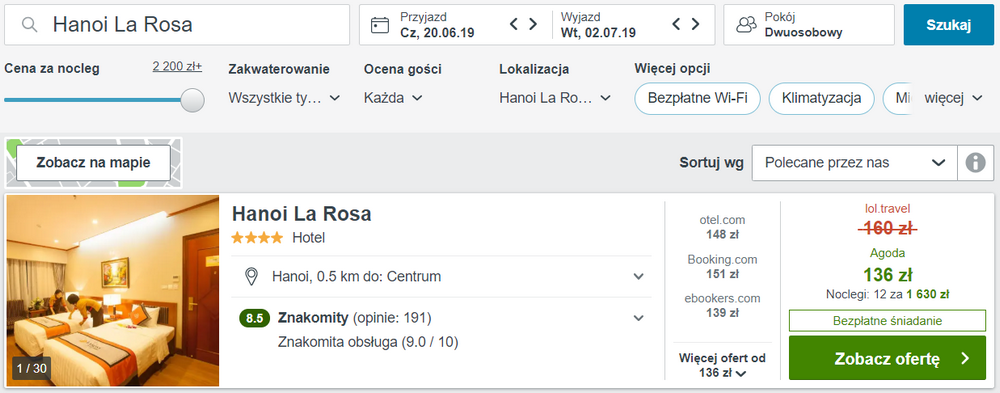The height and width of the screenshot is (393, 1000).
Task: Toggle the Klimatyzacja filter
Action: coord(821,98)
